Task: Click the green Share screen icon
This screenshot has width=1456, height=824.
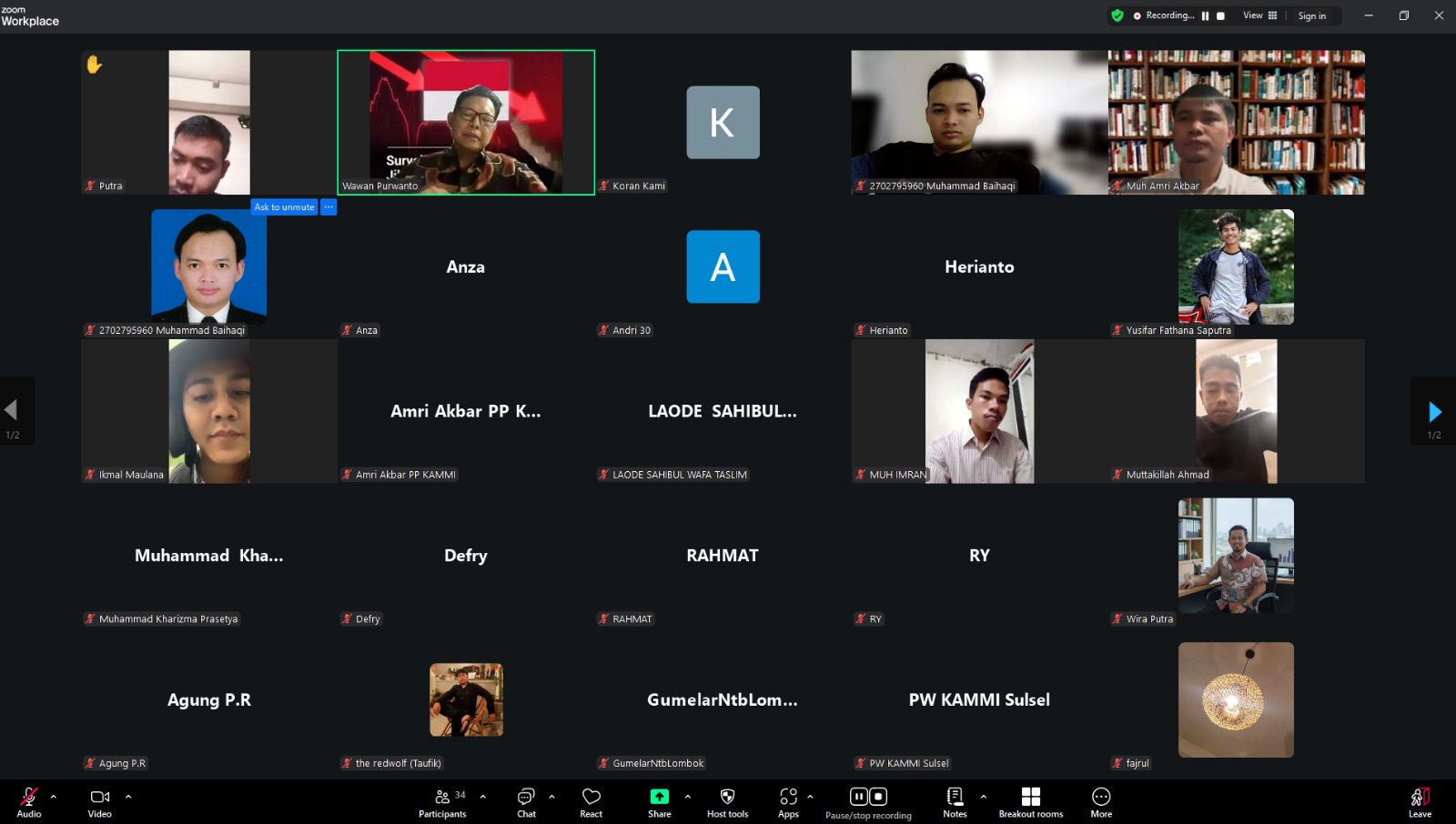Action: [659, 797]
